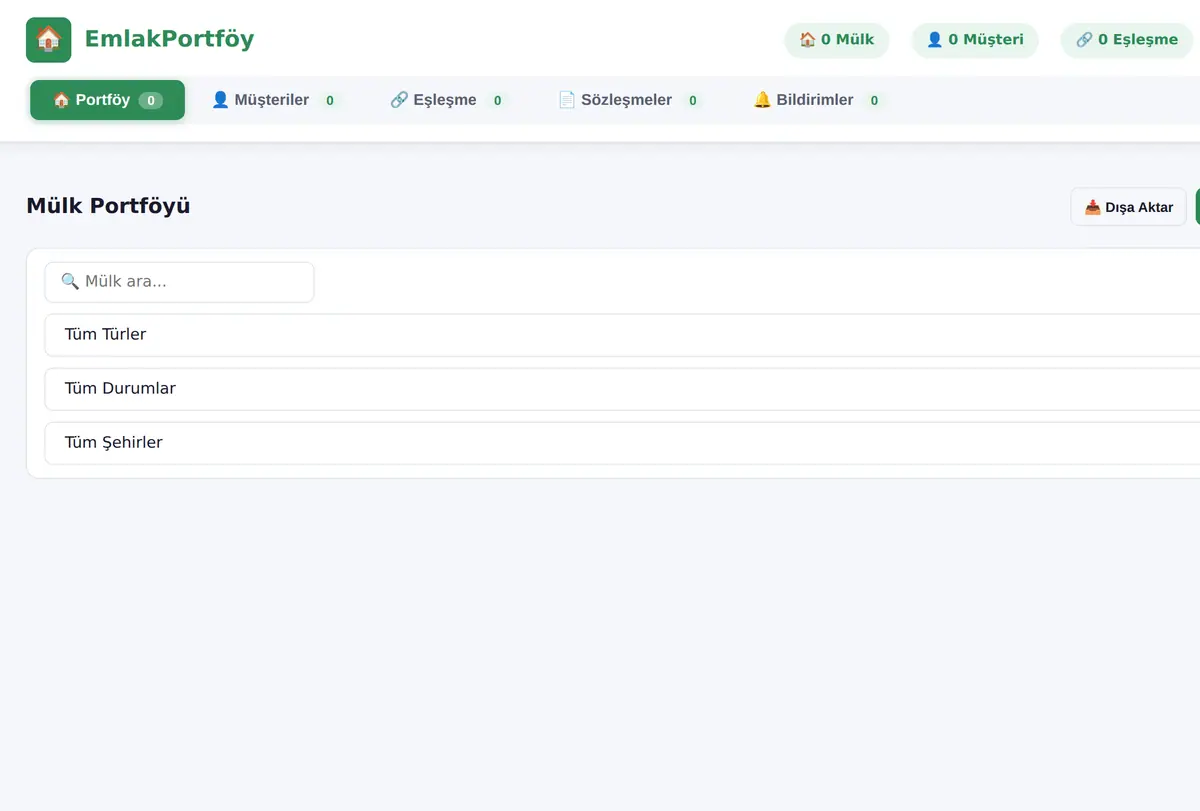Select the Portföy tab

107,100
